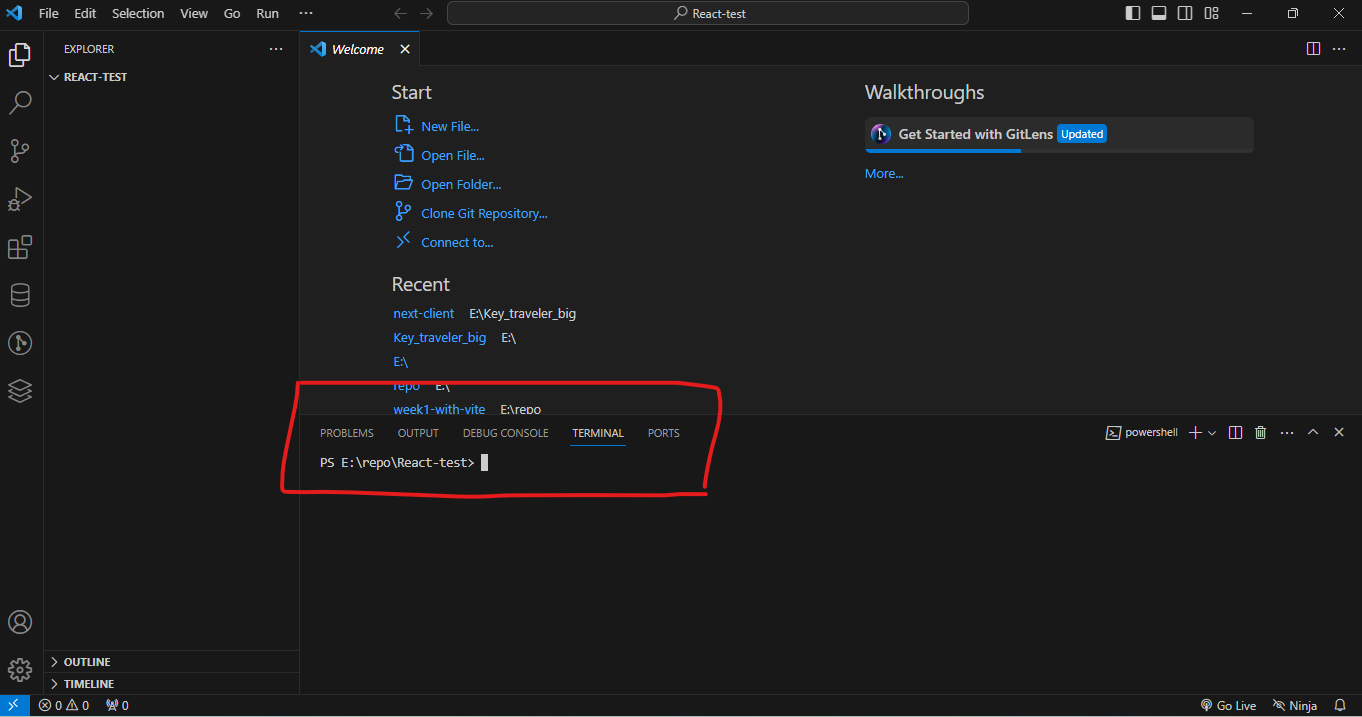Click the Ninja status bar item

click(x=1295, y=705)
